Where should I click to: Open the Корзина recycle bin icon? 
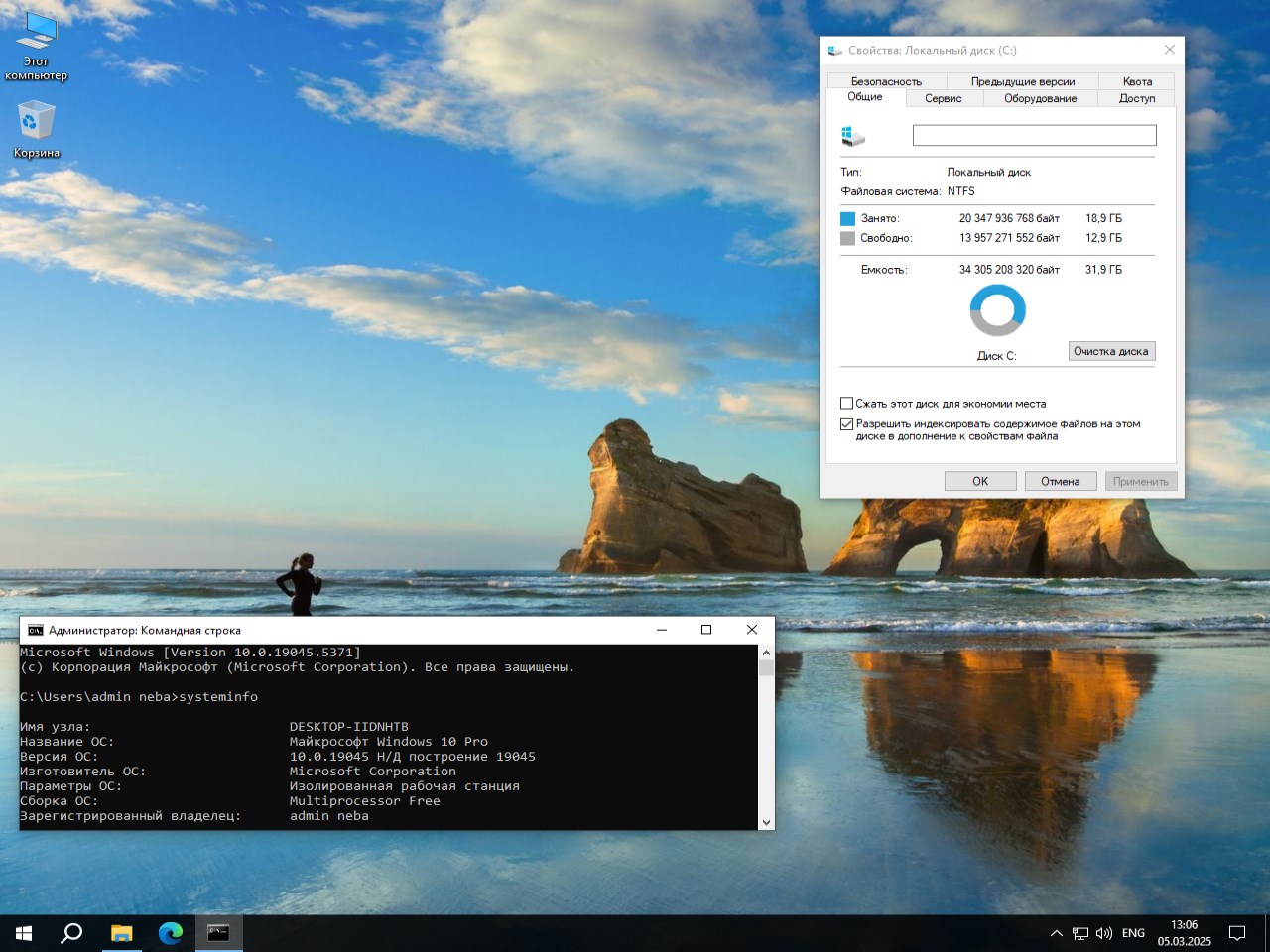[37, 130]
